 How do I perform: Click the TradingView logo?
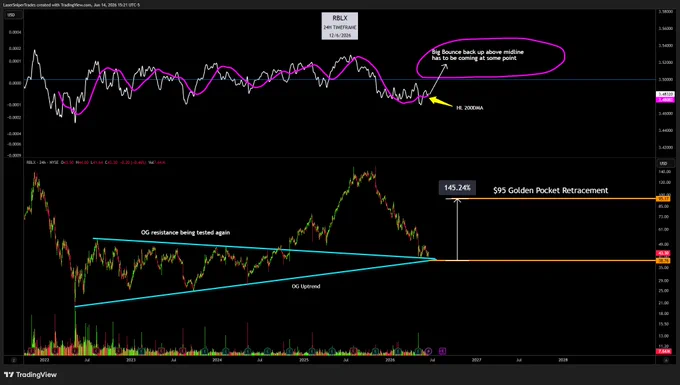coord(30,375)
